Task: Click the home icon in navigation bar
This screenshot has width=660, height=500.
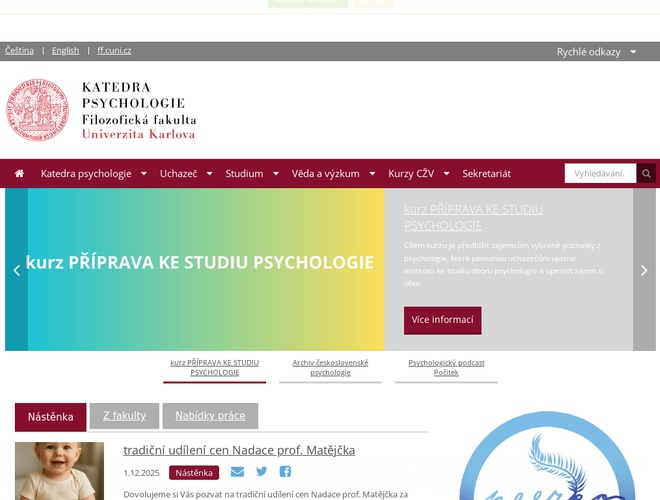Action: pyautogui.click(x=19, y=174)
